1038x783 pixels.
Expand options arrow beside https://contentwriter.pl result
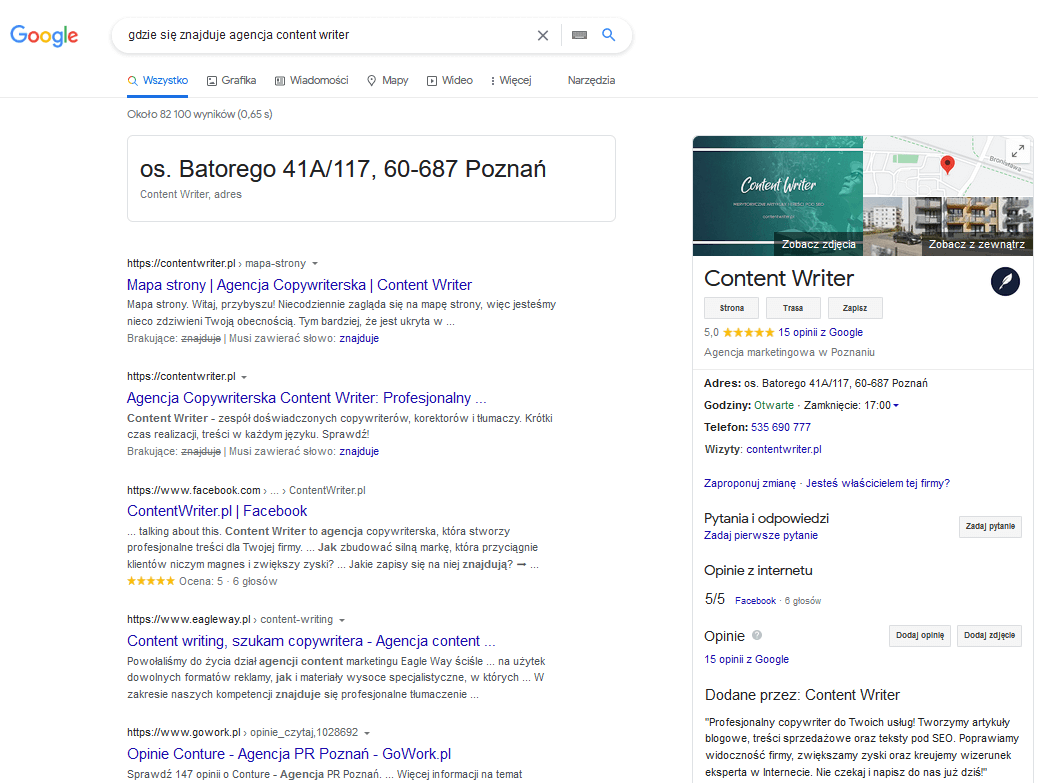(x=244, y=377)
